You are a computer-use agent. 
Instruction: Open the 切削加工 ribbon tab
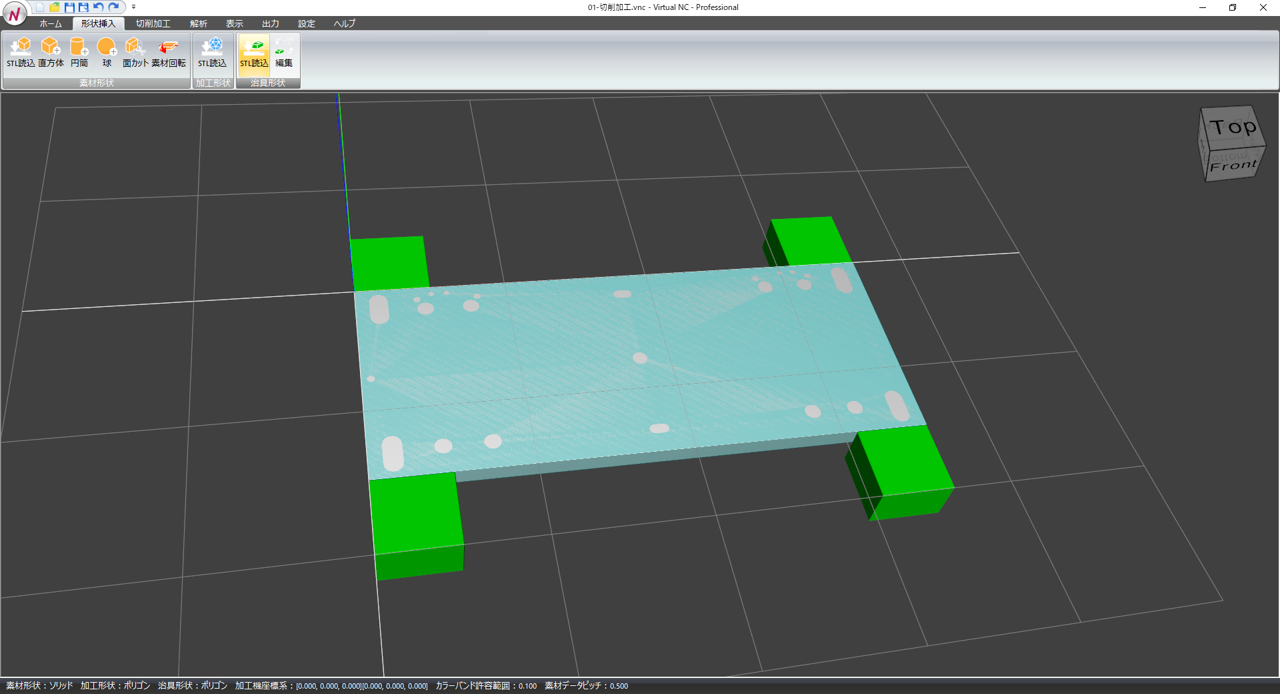coord(153,23)
